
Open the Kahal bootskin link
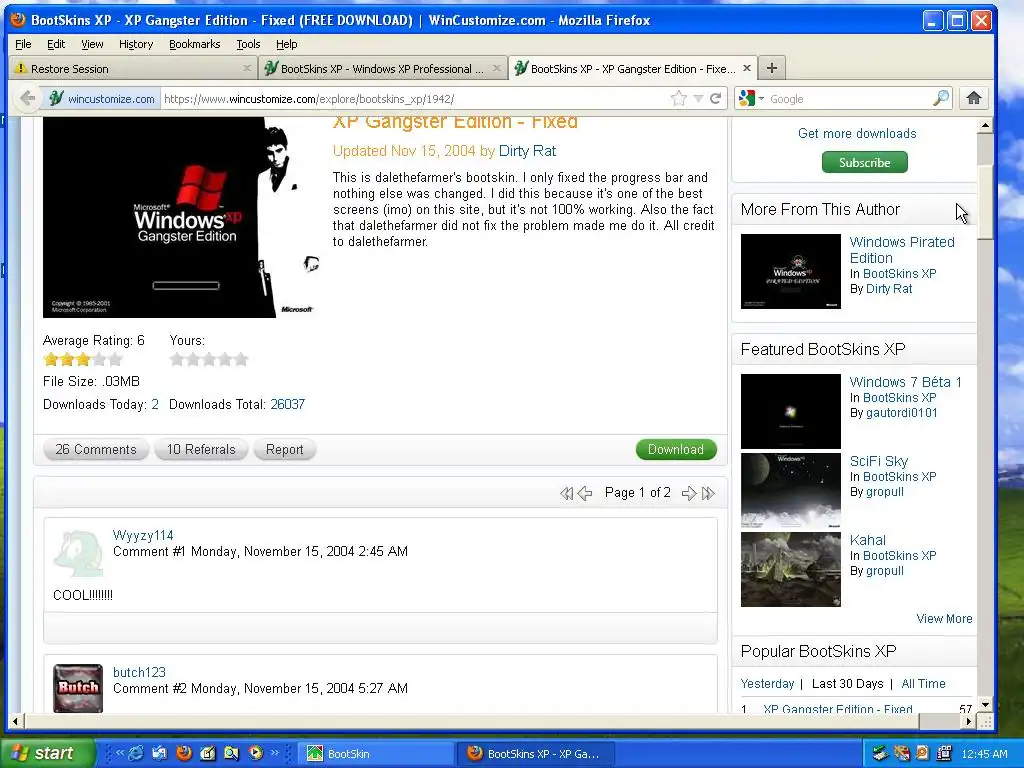pyautogui.click(x=867, y=540)
